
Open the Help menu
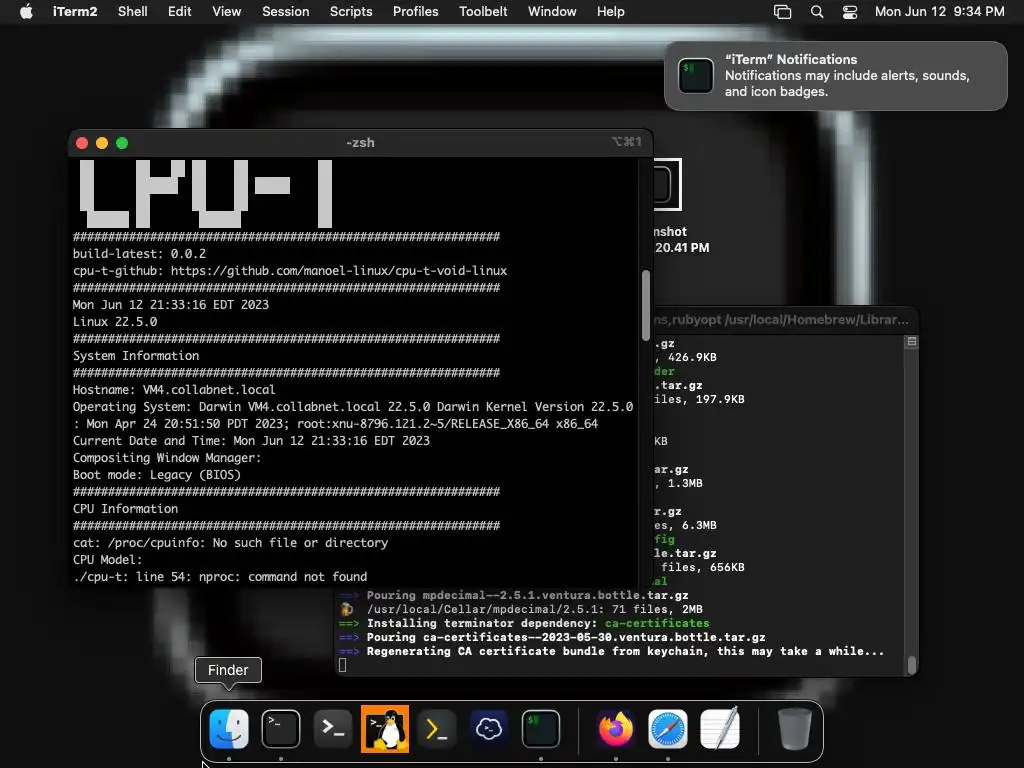click(611, 12)
